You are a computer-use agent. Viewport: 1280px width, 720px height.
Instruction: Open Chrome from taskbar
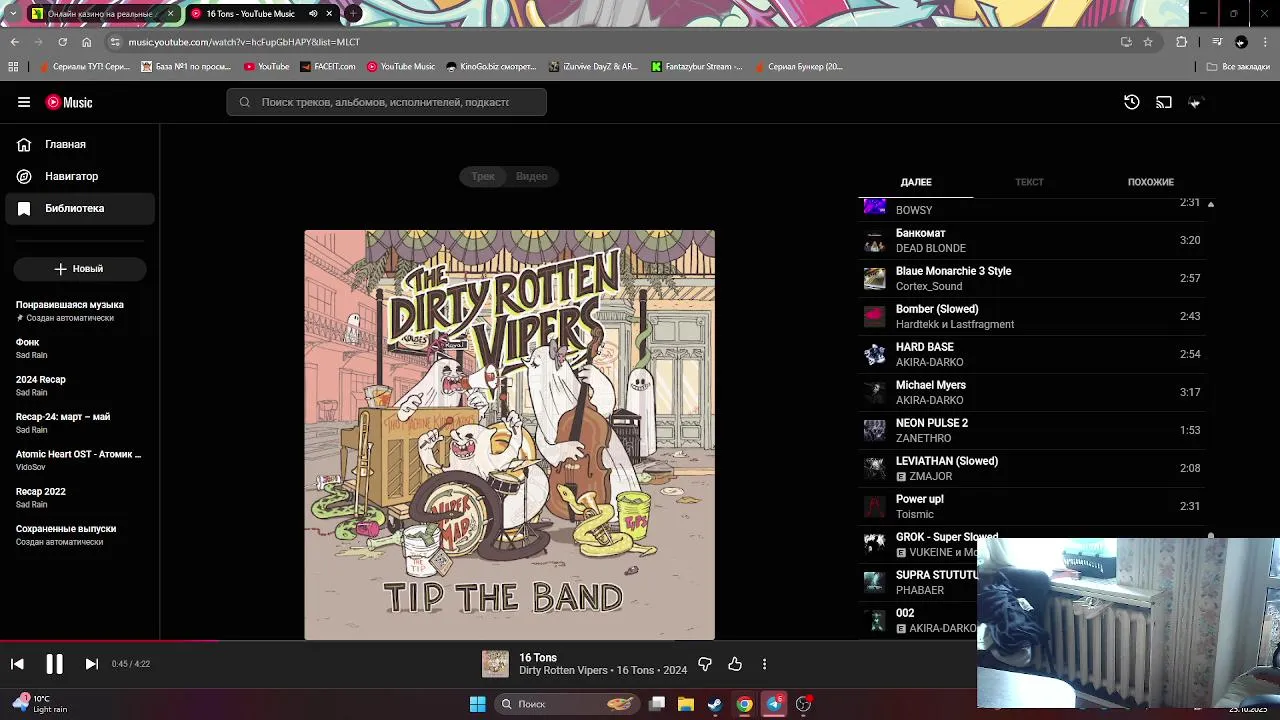tap(745, 704)
